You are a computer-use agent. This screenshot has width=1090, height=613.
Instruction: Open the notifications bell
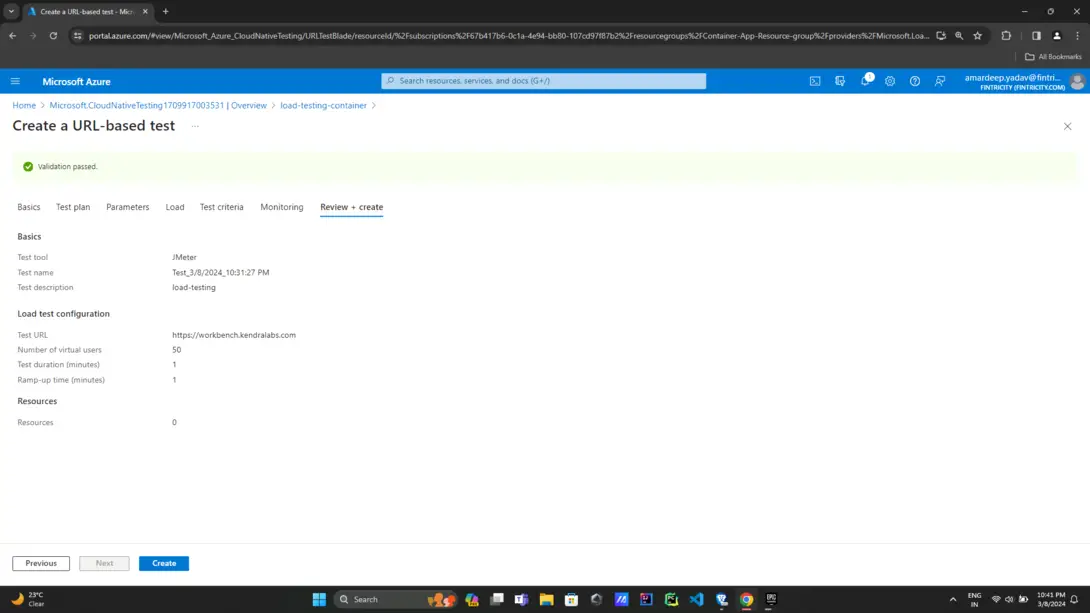(x=866, y=81)
